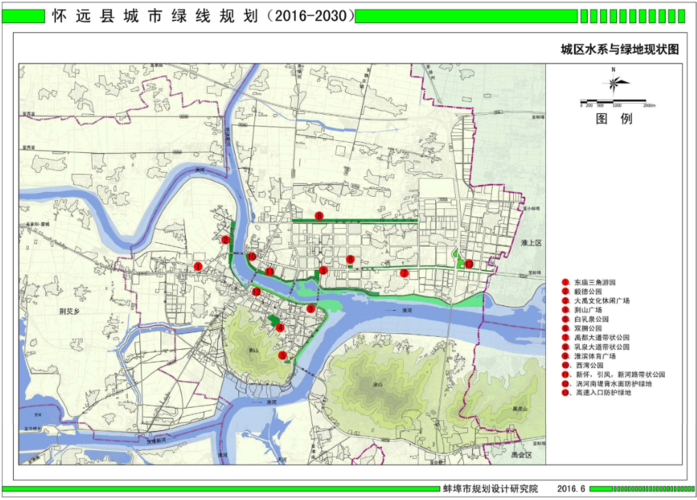Click the map title 城区水系与绿地现状图

coord(620,49)
